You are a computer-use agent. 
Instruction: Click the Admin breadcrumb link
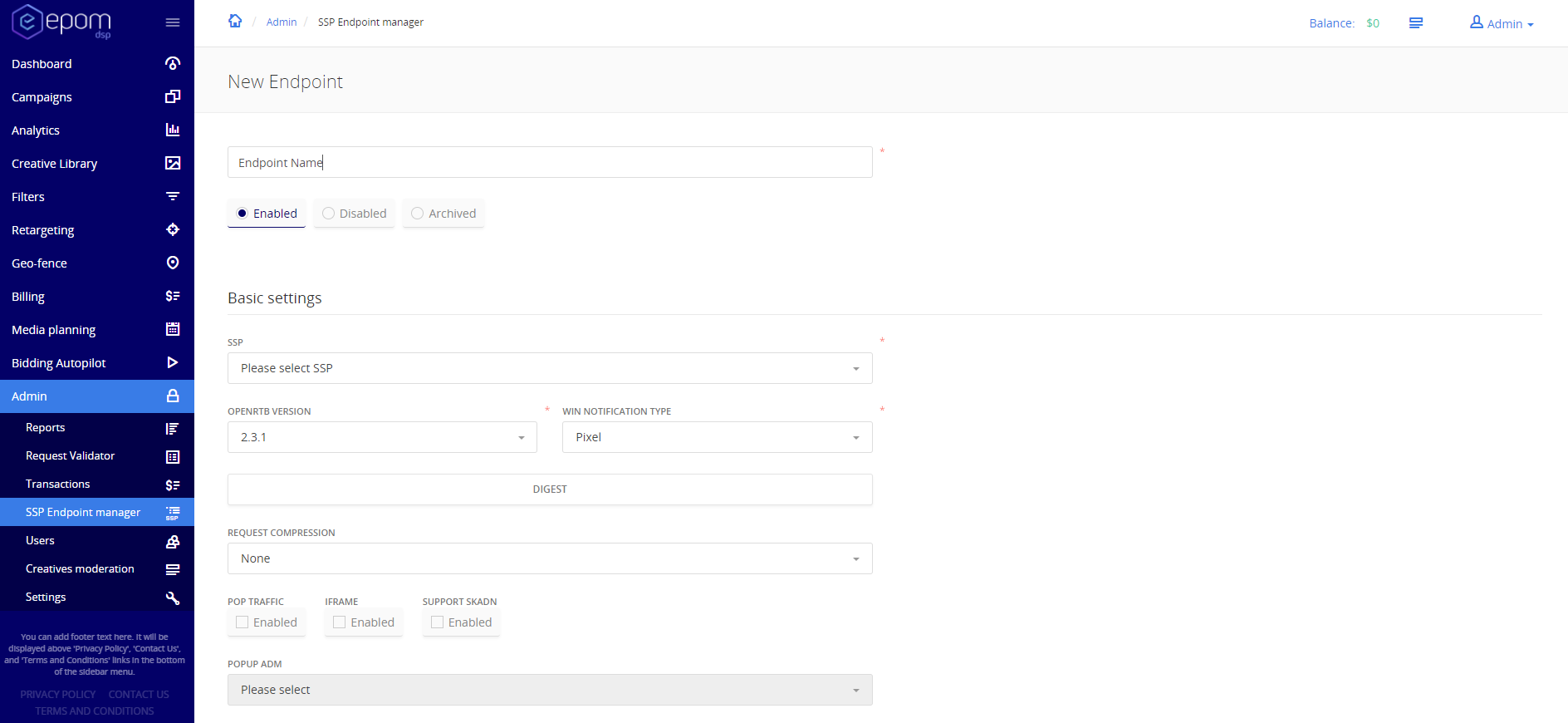coord(282,22)
